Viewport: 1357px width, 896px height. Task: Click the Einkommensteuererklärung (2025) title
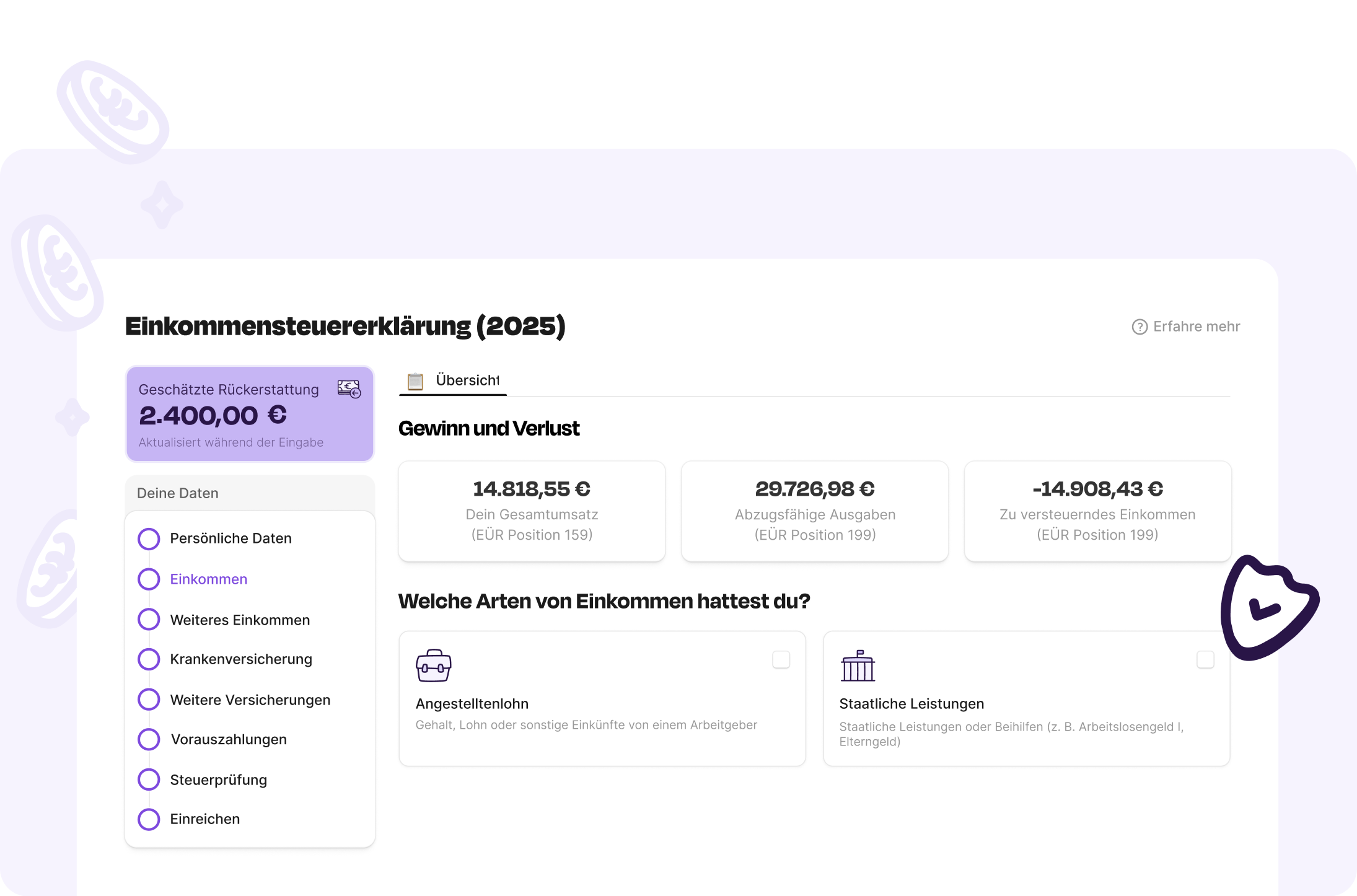point(345,327)
